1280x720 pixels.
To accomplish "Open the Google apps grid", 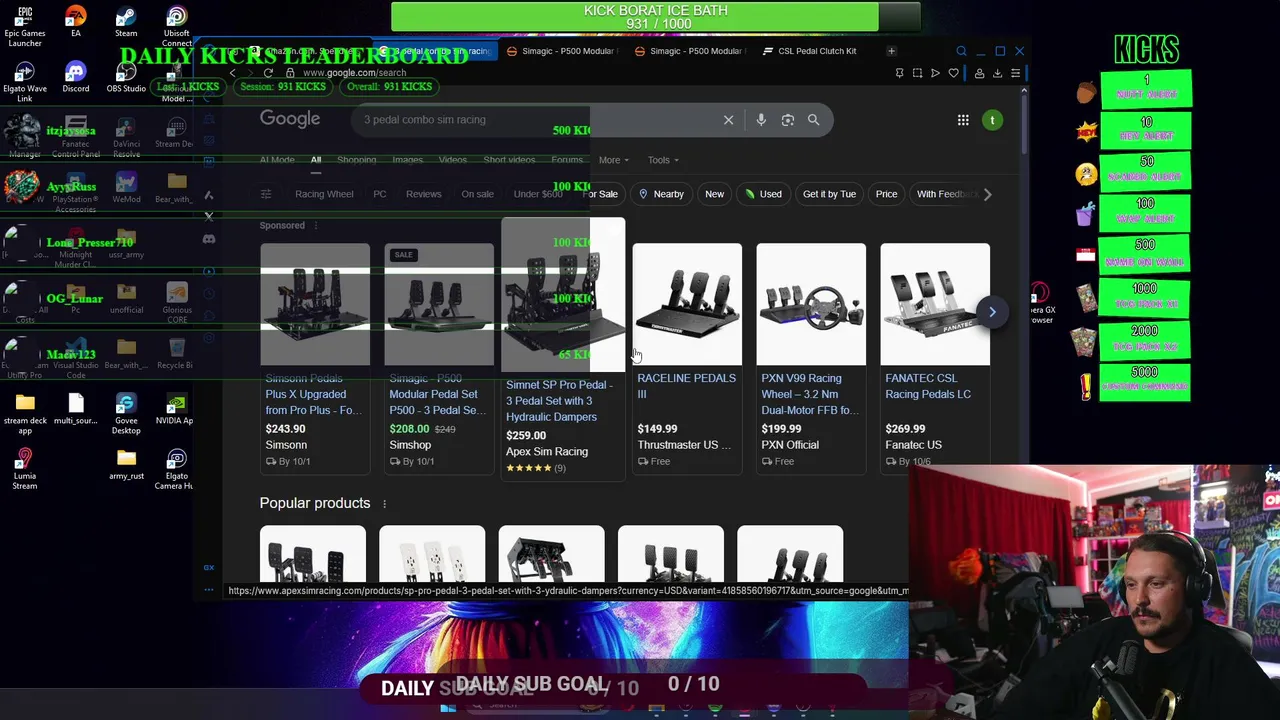I will coord(963,120).
